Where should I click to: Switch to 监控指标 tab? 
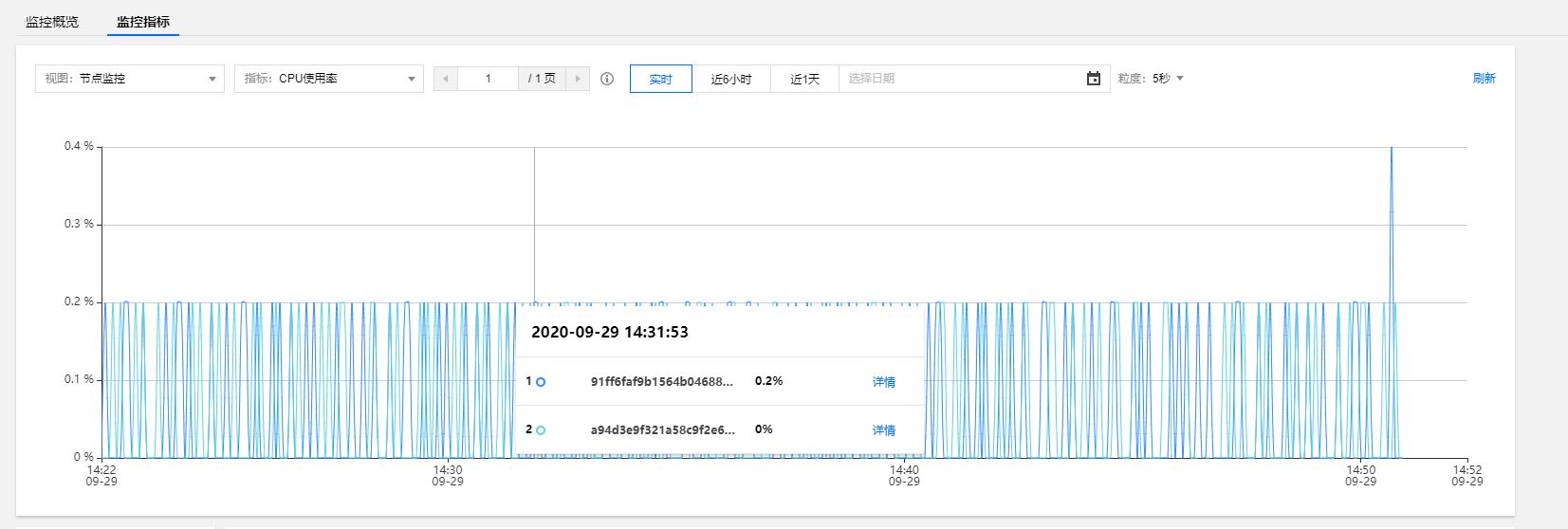[x=143, y=22]
